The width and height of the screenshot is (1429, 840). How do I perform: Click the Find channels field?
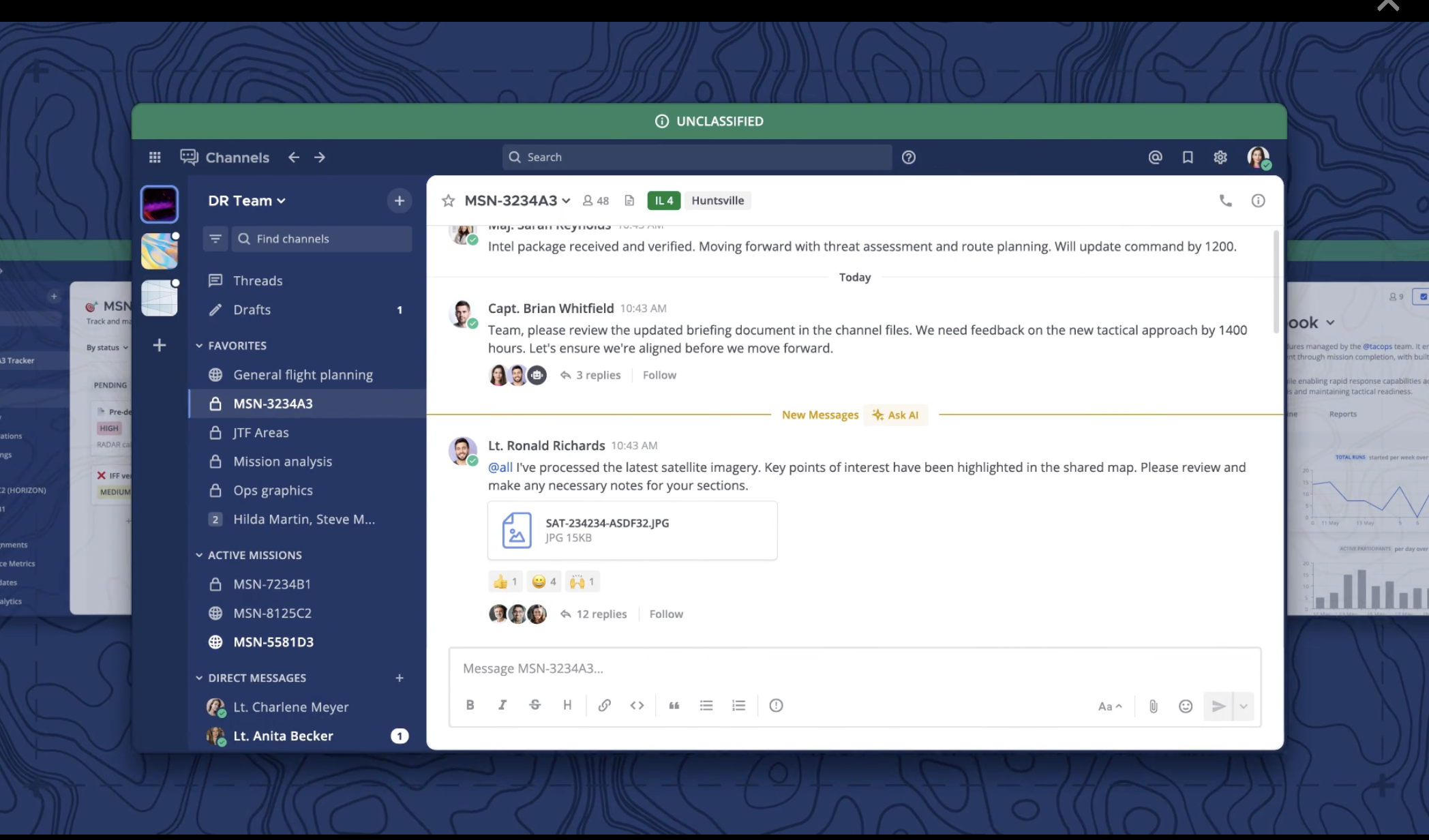tap(322, 239)
